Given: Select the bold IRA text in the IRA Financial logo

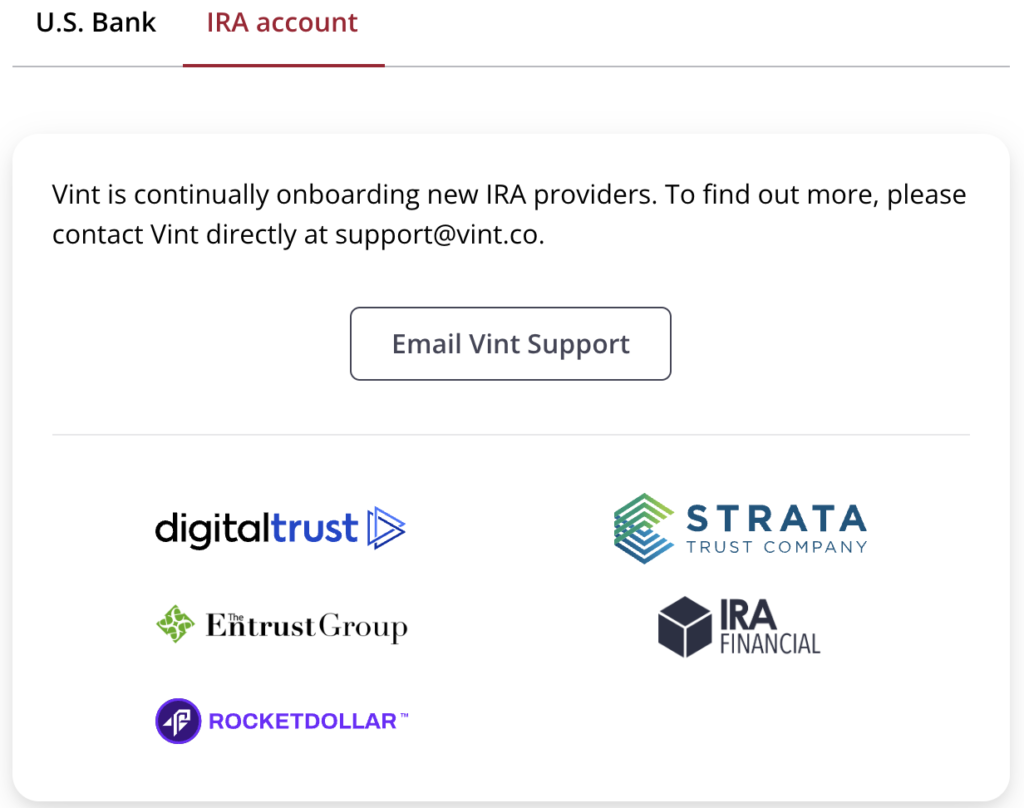Looking at the screenshot, I should pos(748,614).
